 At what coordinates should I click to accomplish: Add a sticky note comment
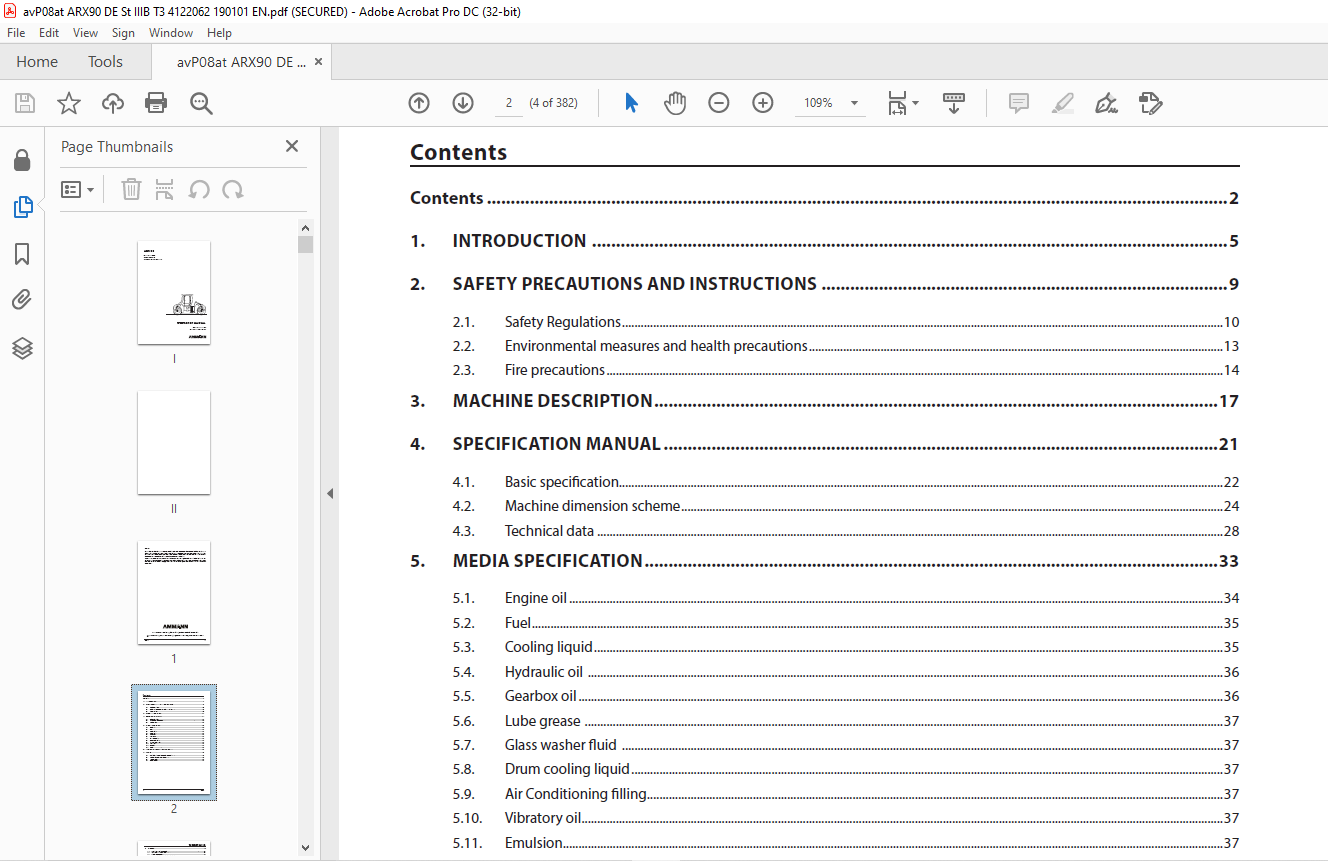tap(1019, 103)
